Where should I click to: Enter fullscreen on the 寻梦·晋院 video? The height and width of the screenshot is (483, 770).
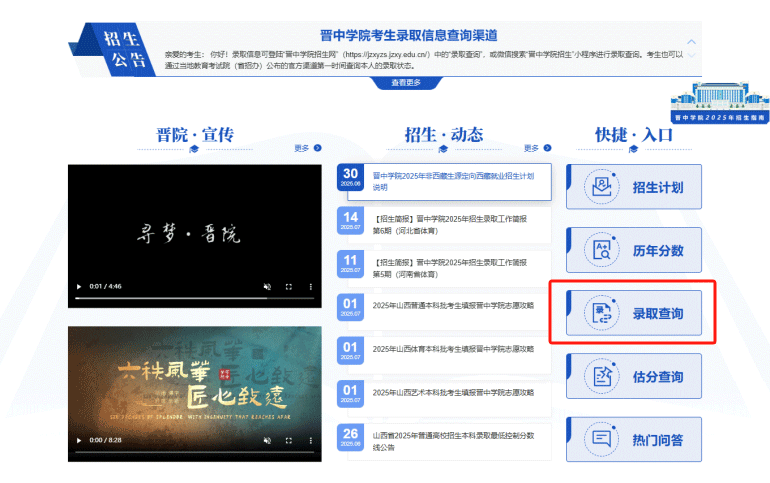[x=289, y=287]
